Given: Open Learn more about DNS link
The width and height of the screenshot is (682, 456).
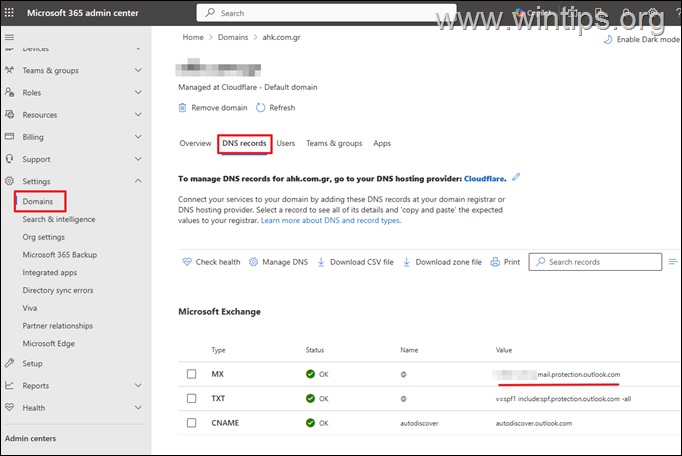Looking at the screenshot, I should click(x=330, y=220).
